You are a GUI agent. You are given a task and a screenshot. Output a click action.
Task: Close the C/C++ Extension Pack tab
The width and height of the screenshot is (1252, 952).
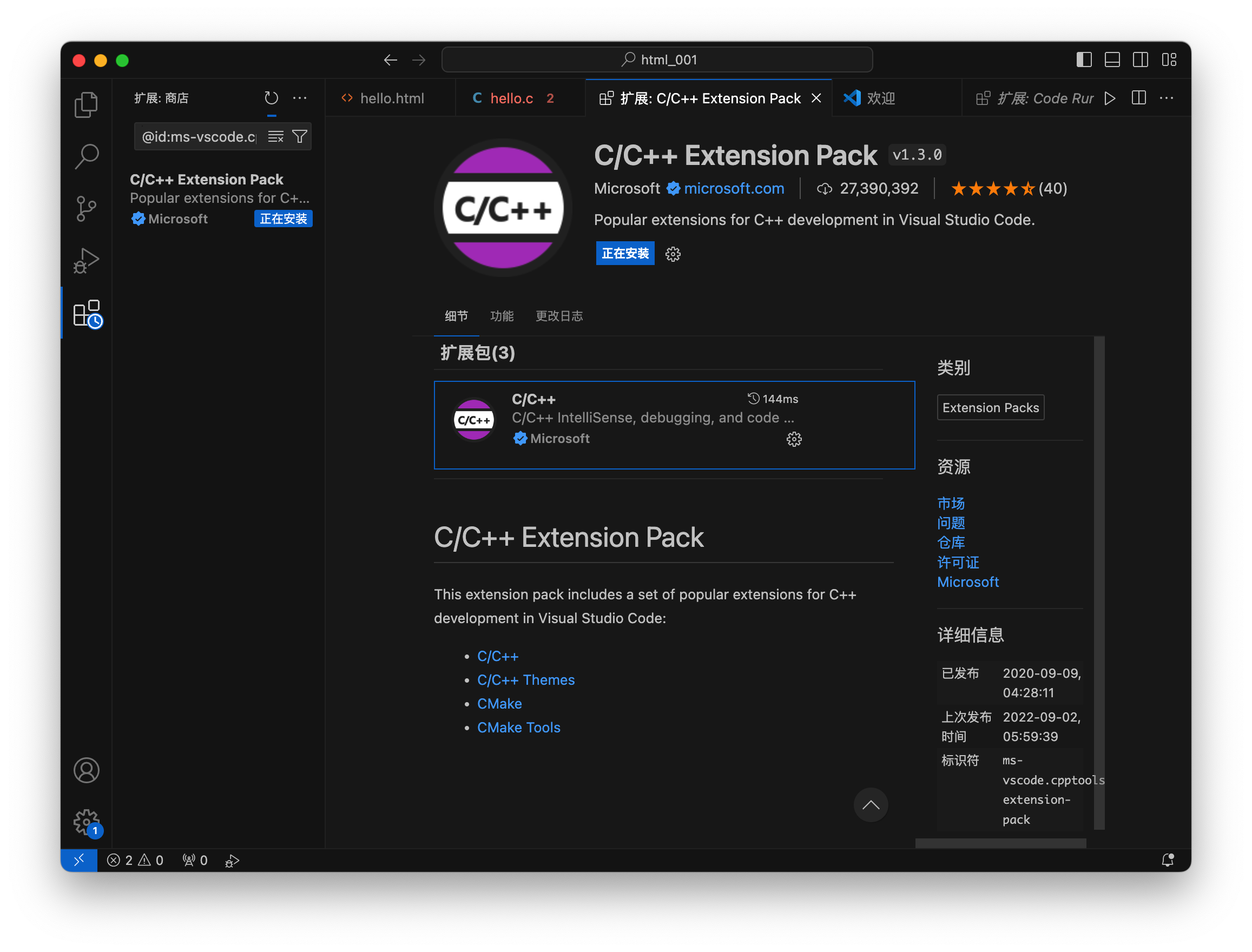[815, 98]
